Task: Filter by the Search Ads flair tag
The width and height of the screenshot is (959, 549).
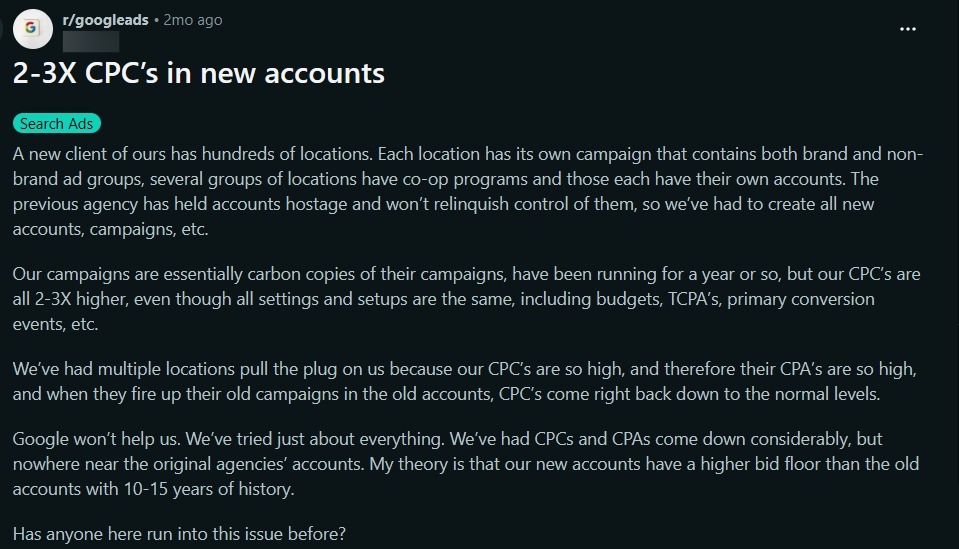Action: coord(56,123)
